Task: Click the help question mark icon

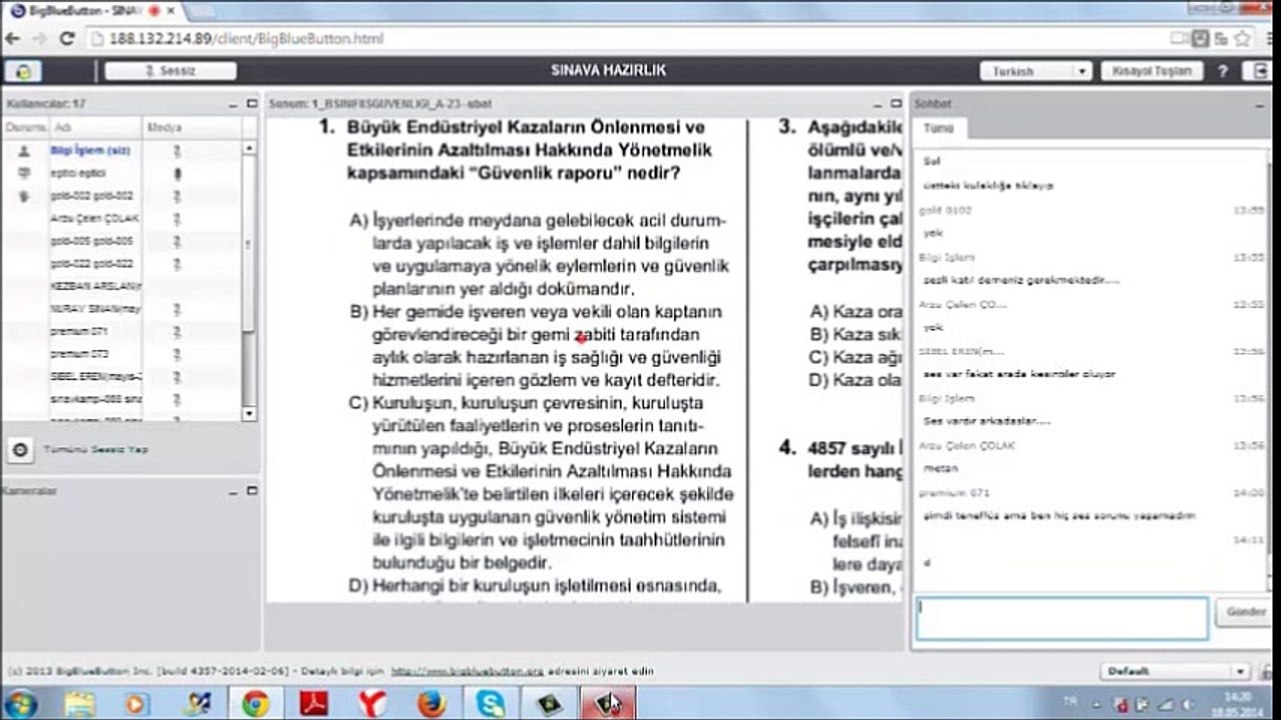Action: coord(1222,71)
